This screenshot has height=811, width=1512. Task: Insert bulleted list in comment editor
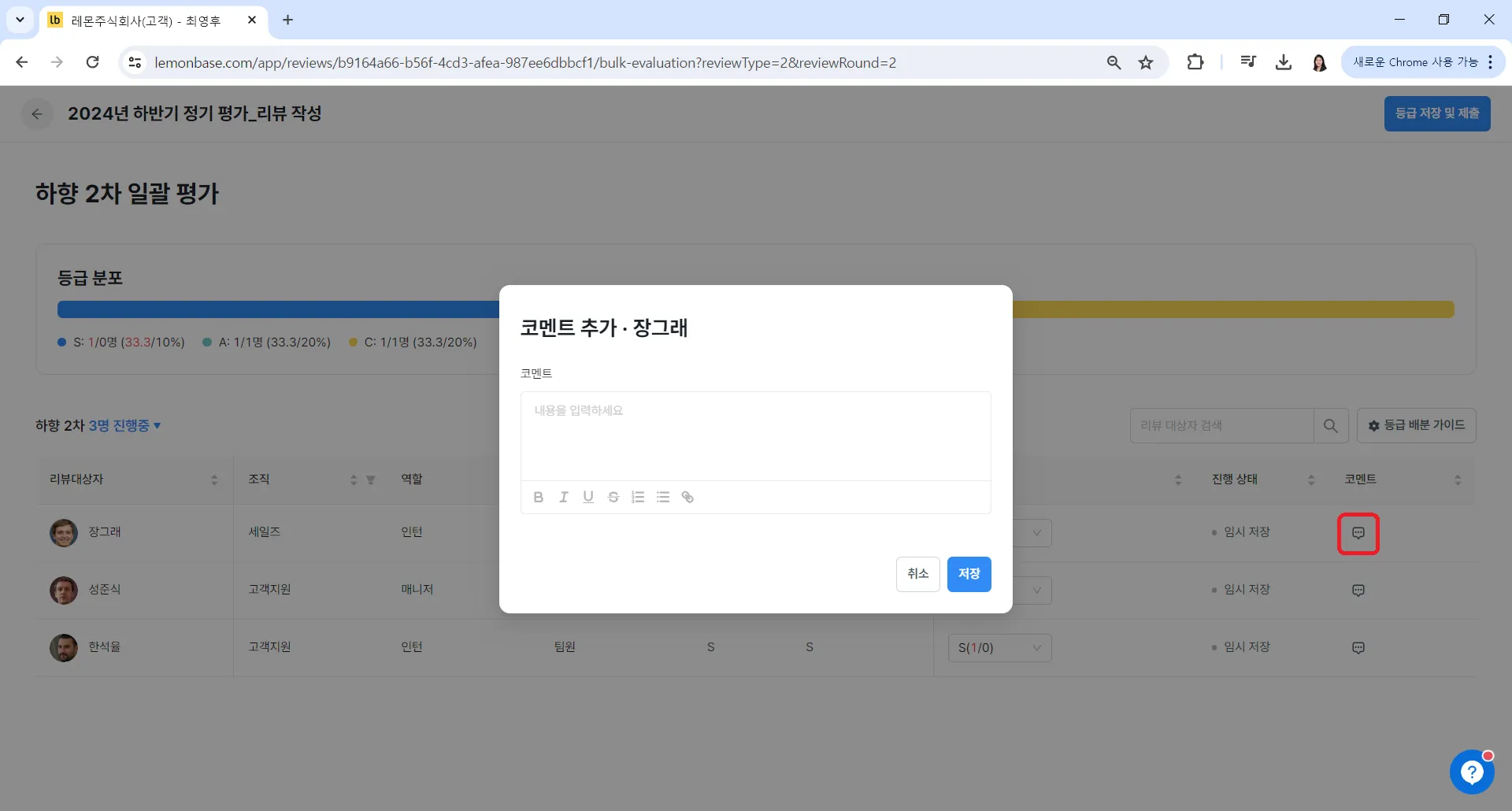663,497
